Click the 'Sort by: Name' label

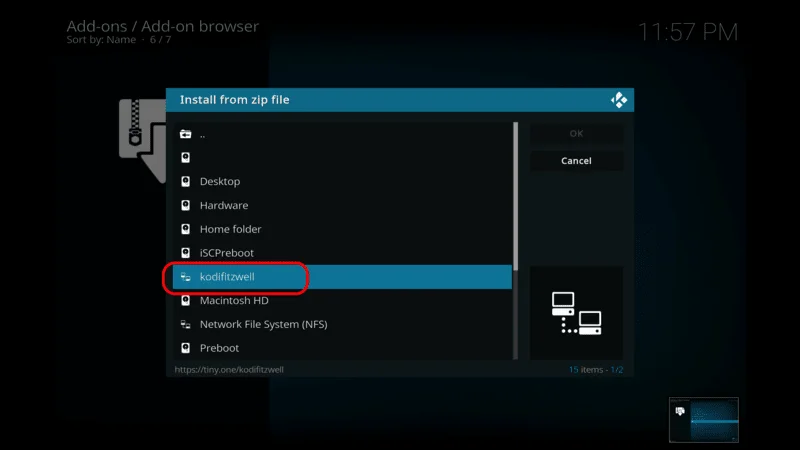coord(101,40)
